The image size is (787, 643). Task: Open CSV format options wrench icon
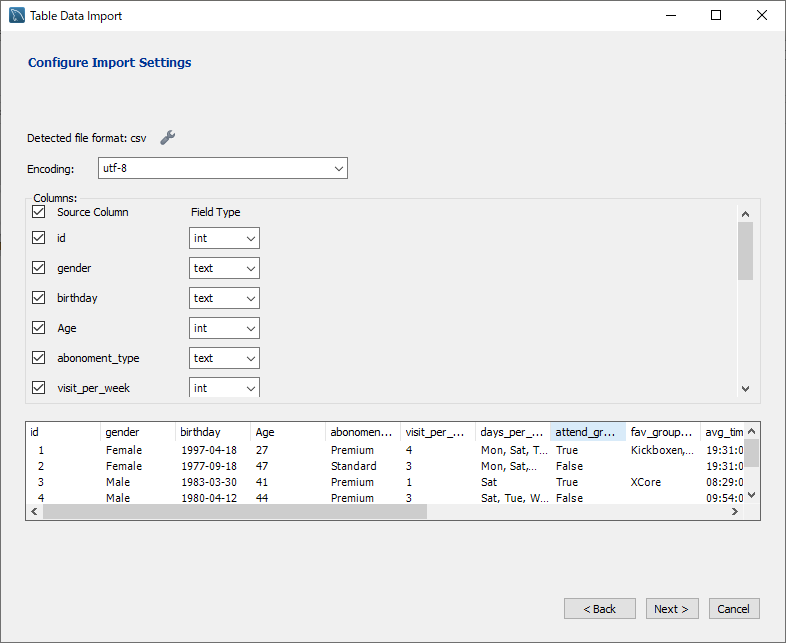(x=168, y=138)
